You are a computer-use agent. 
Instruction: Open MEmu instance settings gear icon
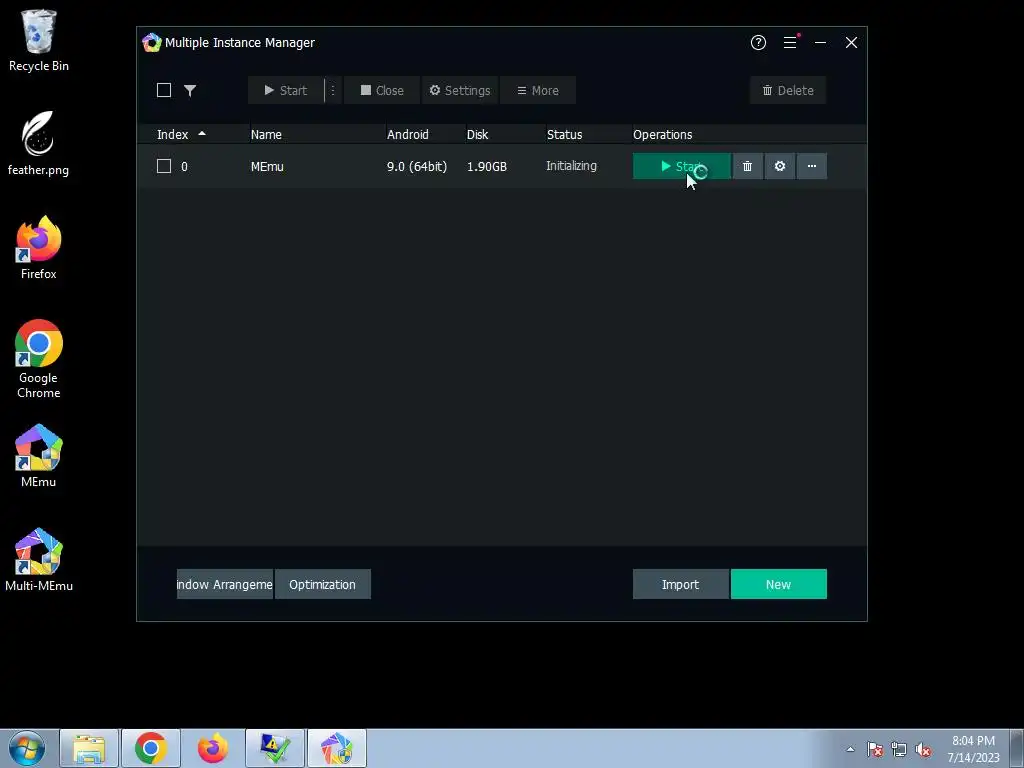pyautogui.click(x=780, y=166)
